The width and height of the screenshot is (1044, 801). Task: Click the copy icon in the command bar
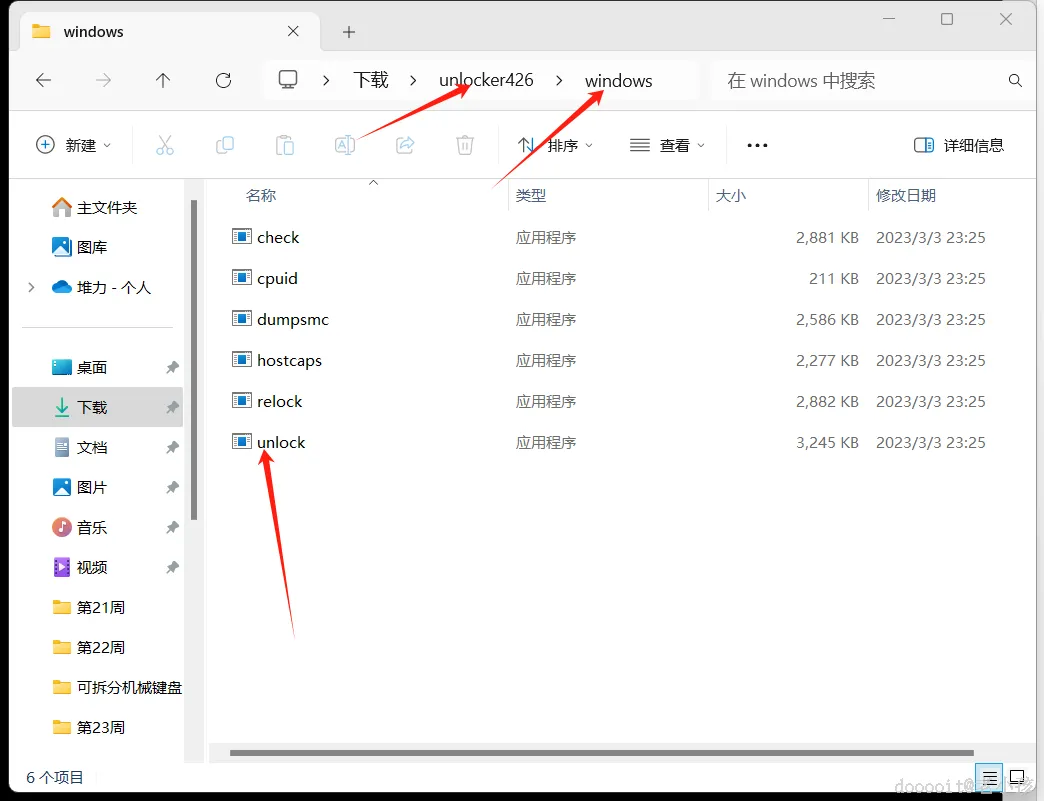click(225, 145)
